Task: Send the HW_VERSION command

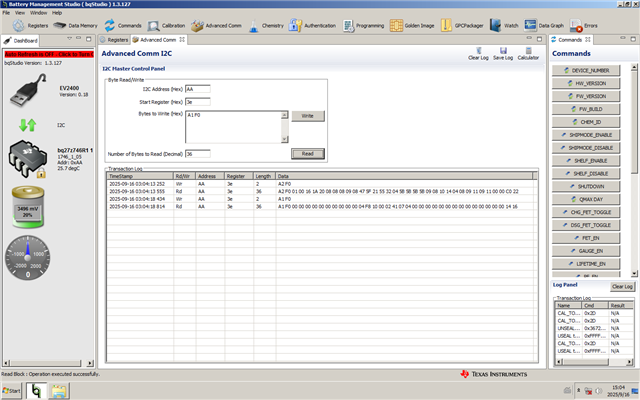Action: click(x=586, y=83)
